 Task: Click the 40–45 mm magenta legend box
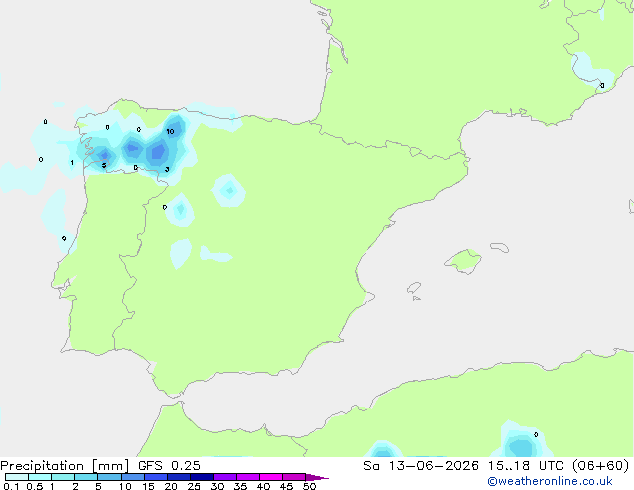pos(271,477)
